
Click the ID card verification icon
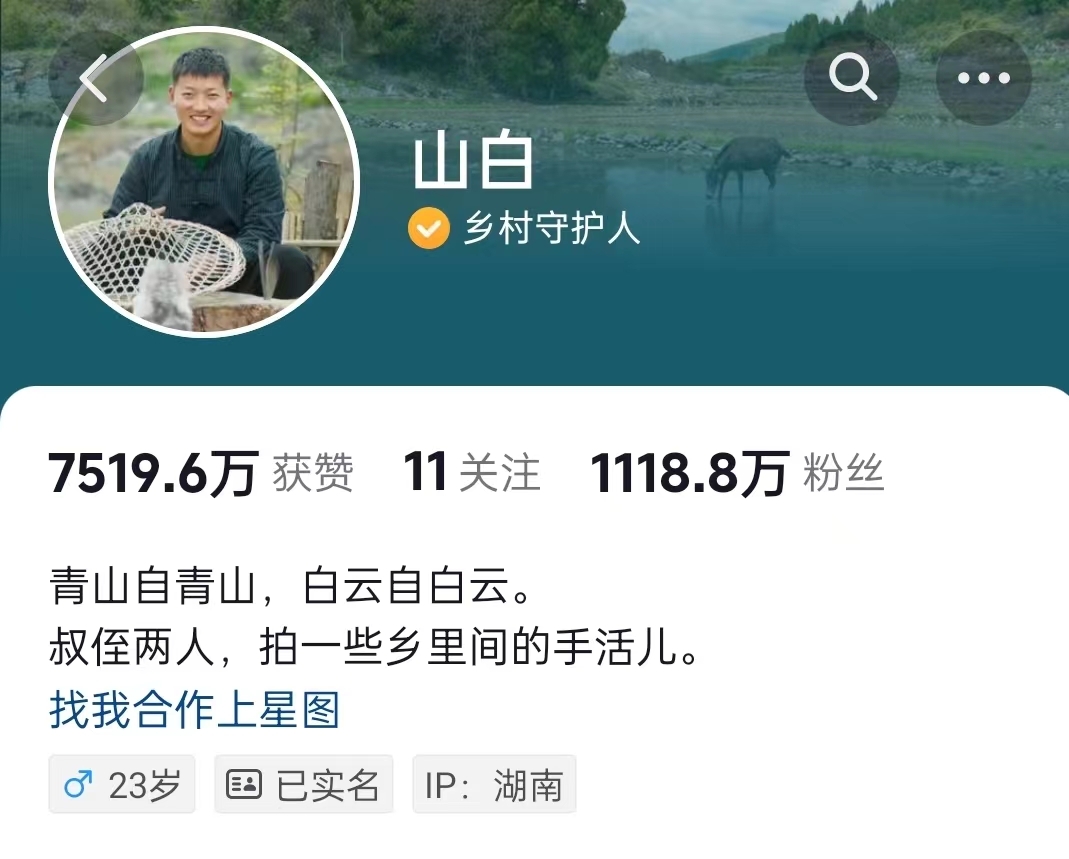click(243, 784)
